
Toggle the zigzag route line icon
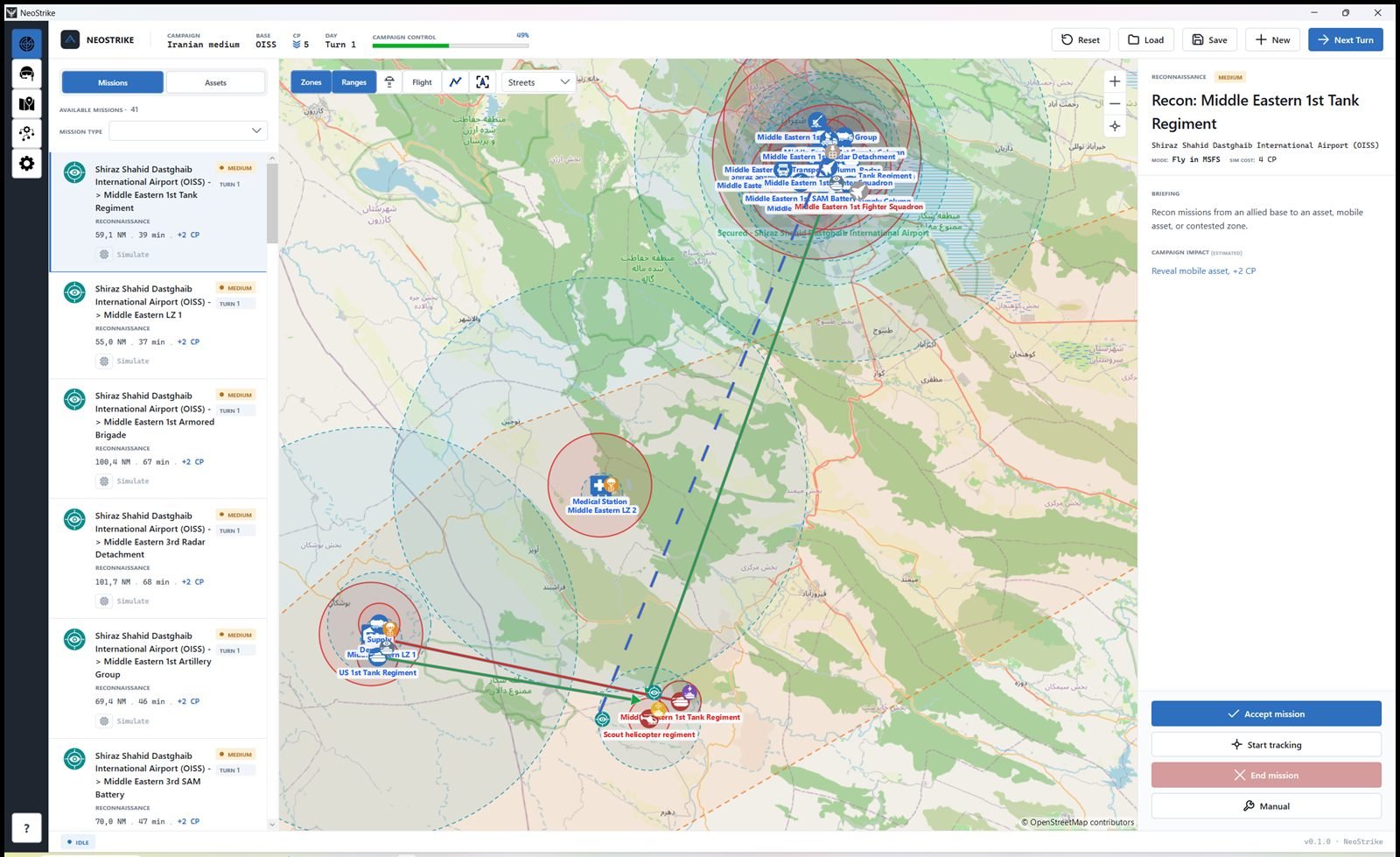coord(456,82)
